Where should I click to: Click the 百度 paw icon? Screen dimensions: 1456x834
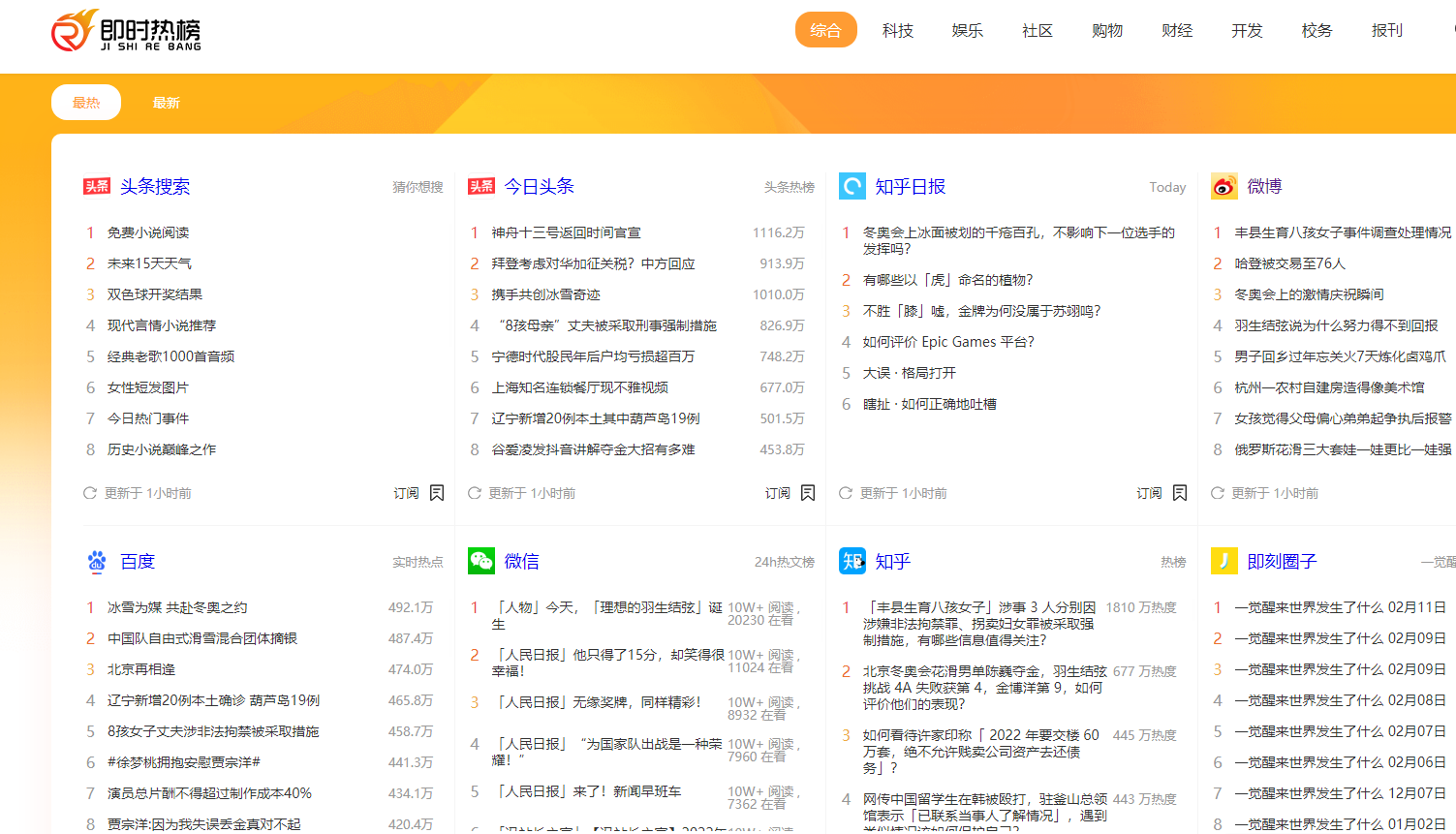(x=97, y=561)
